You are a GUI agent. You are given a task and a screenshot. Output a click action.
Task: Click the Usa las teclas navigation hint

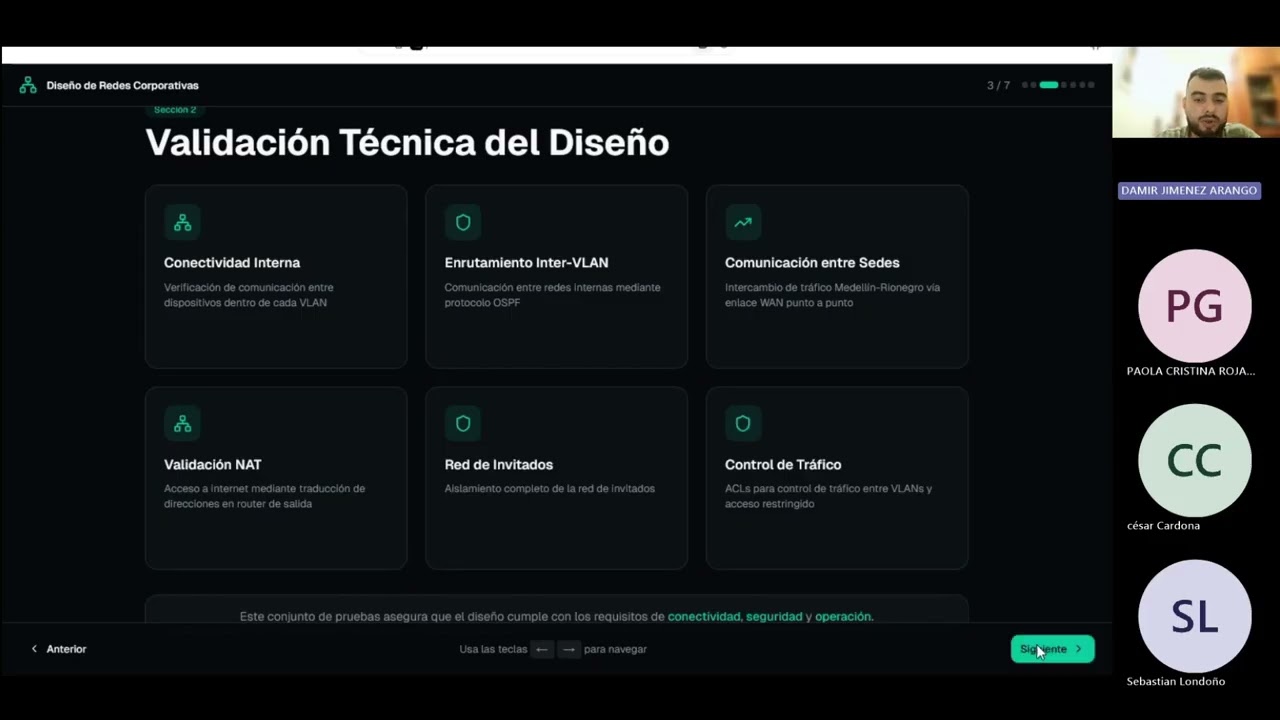[x=553, y=649]
